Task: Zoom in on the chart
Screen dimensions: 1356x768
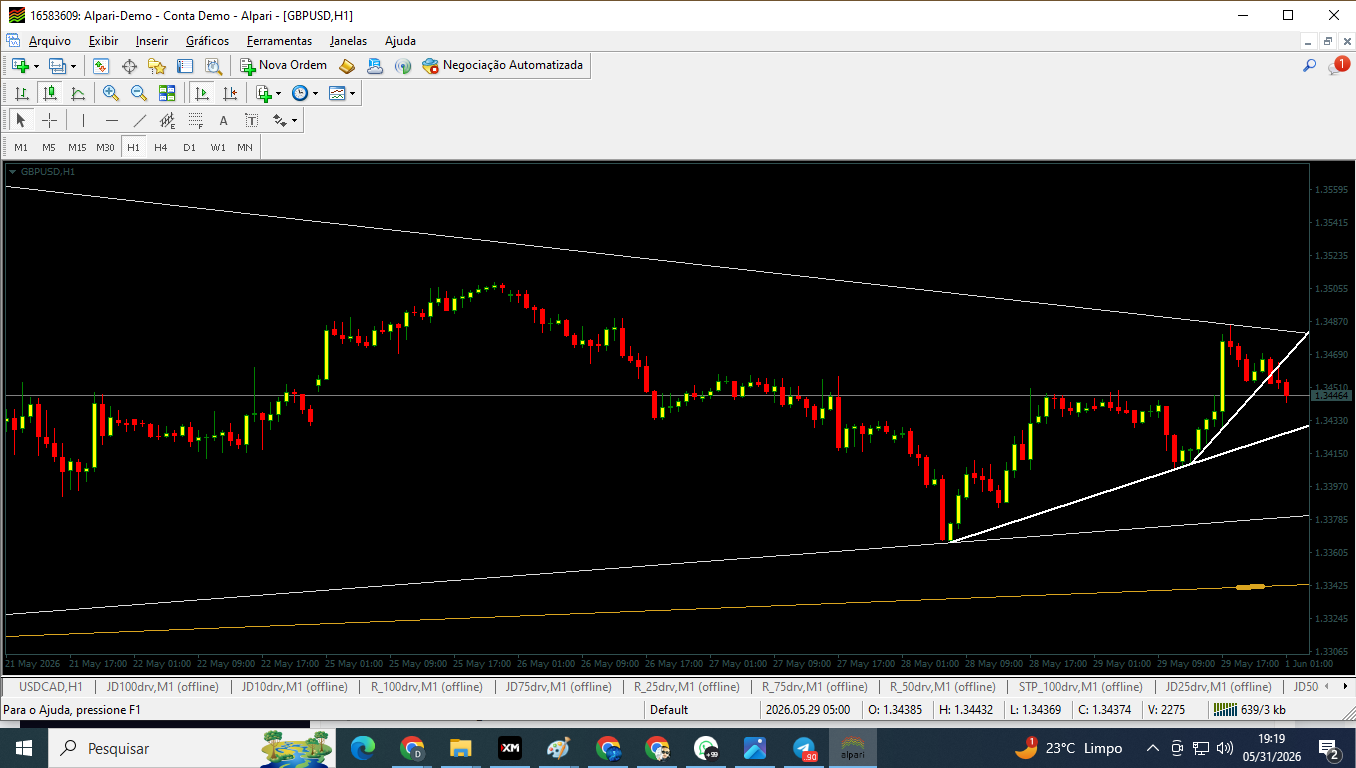Action: click(x=111, y=93)
